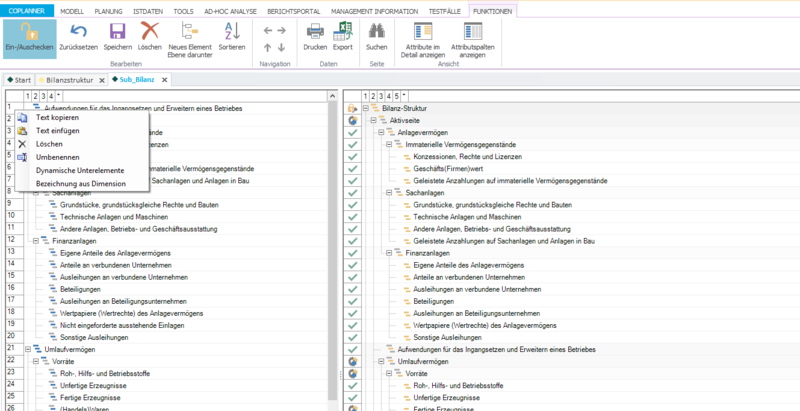Image resolution: width=800 pixels, height=411 pixels.
Task: Open the ISTDATEN ribbon tab
Action: 148,11
